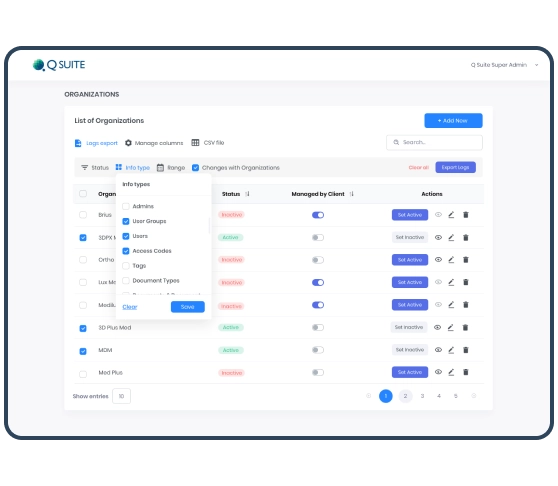Open the Info type filter dropdown
The image size is (558, 486).
(x=132, y=168)
